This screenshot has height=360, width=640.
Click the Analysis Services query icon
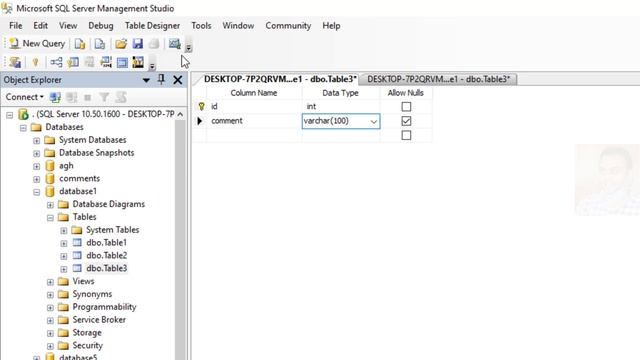click(100, 44)
